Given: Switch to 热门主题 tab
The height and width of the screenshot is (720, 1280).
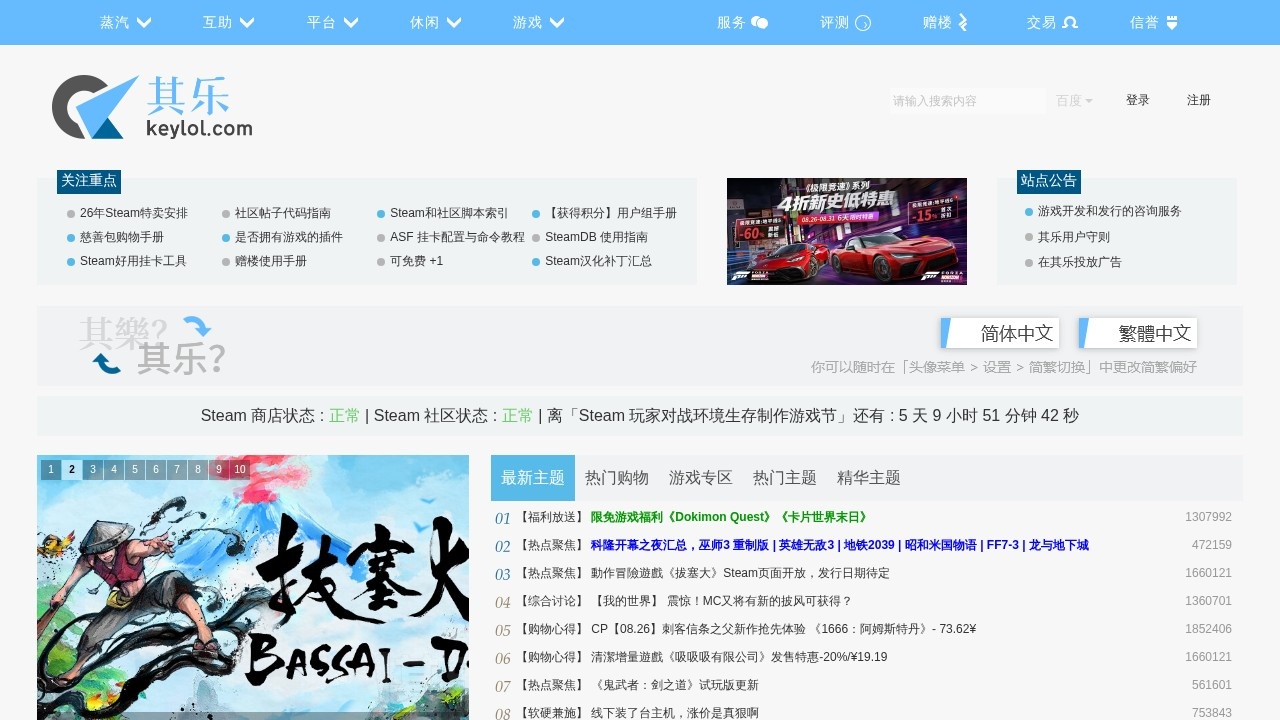Looking at the screenshot, I should (785, 478).
